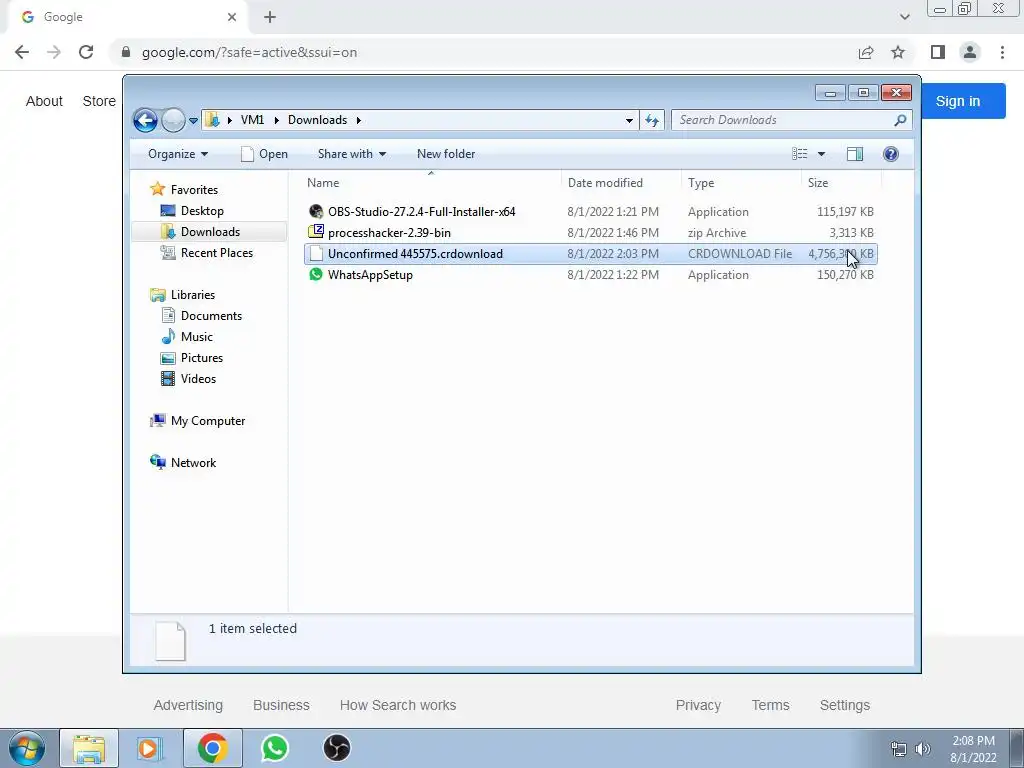The image size is (1024, 768).
Task: Click the WhatsAppSetup file icon
Action: [316, 274]
